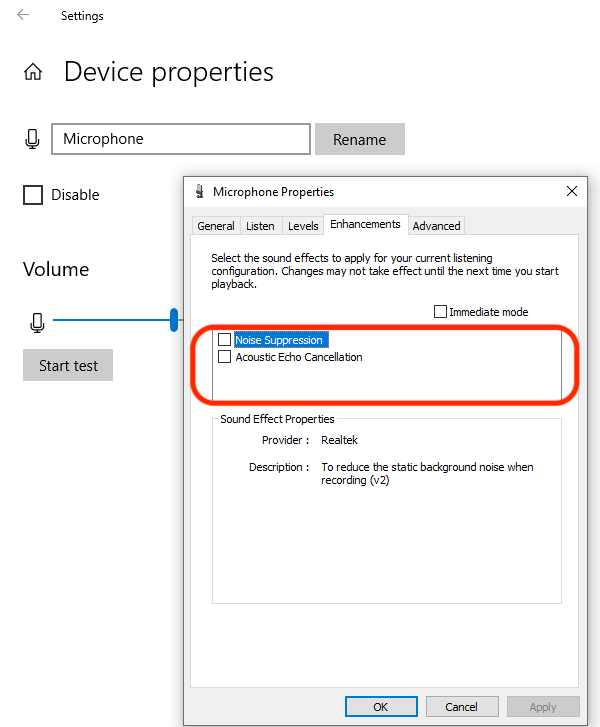Viewport: 600px width, 727px height.
Task: Confirm the dialog with OK
Action: 380,707
